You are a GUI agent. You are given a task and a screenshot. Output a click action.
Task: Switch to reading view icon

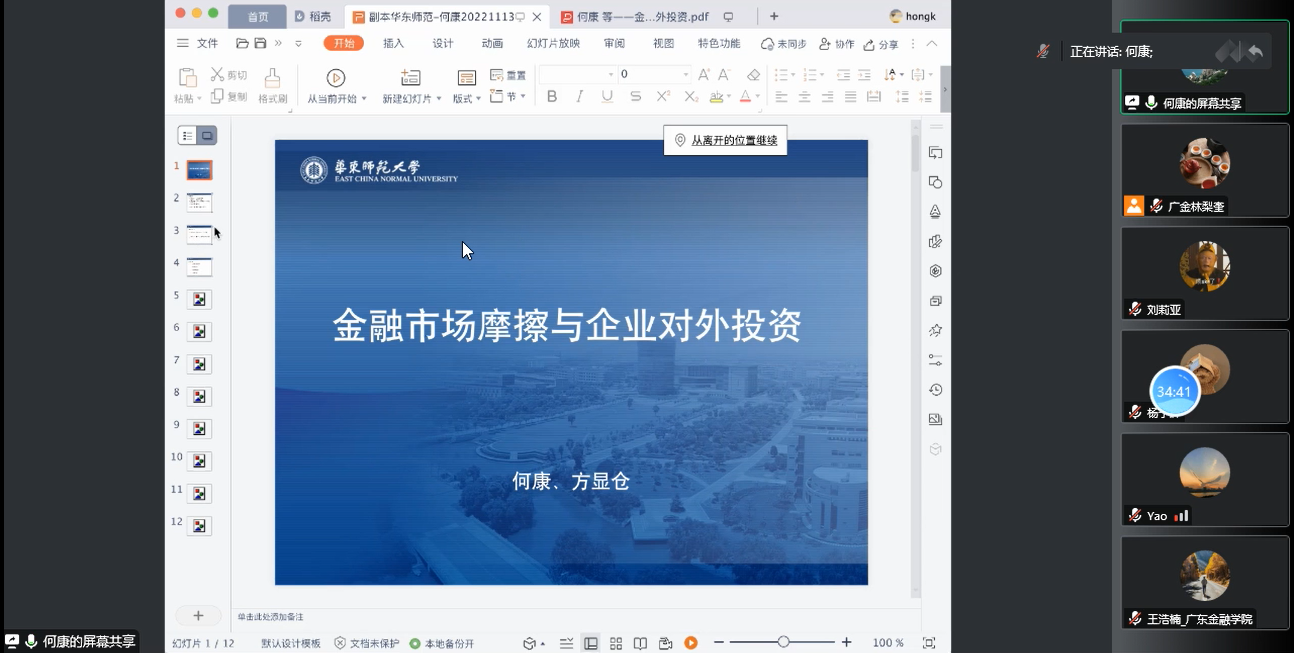[640, 643]
